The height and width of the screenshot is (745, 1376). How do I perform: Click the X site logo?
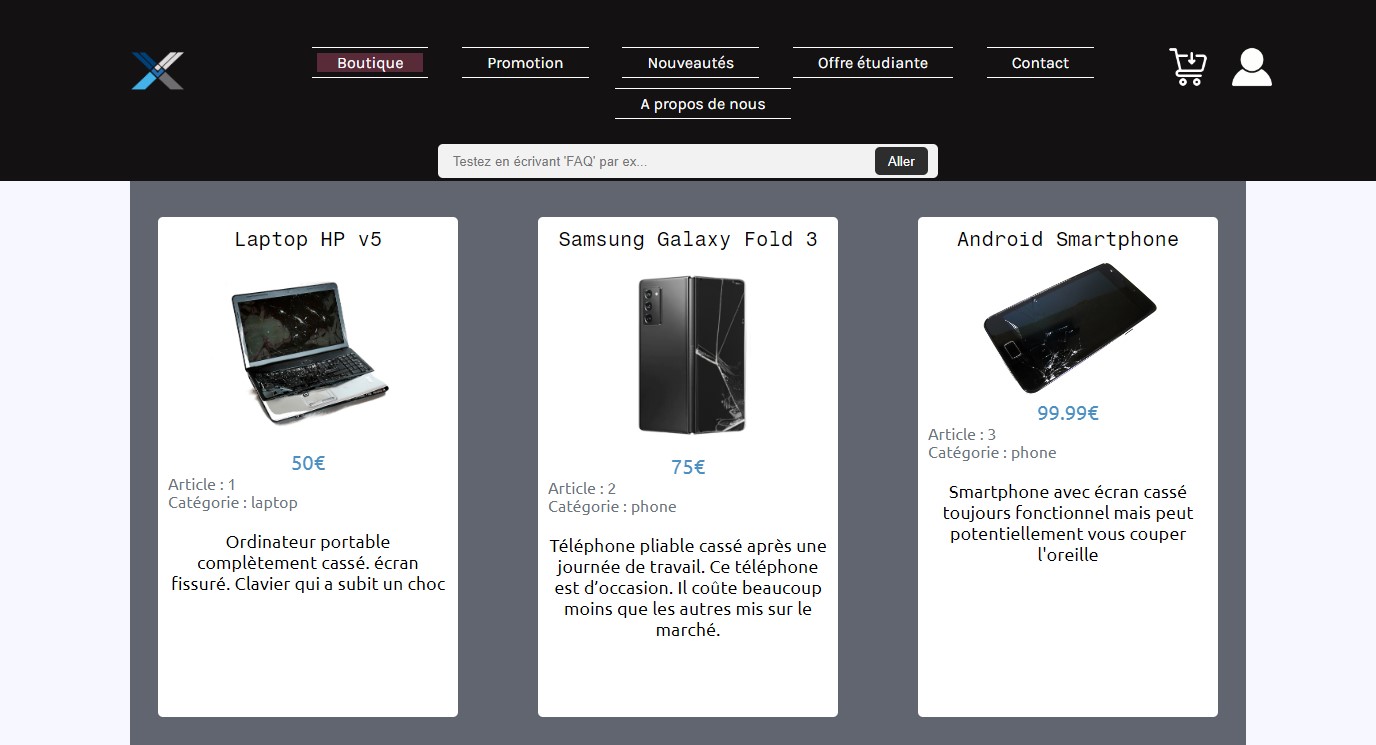coord(158,70)
